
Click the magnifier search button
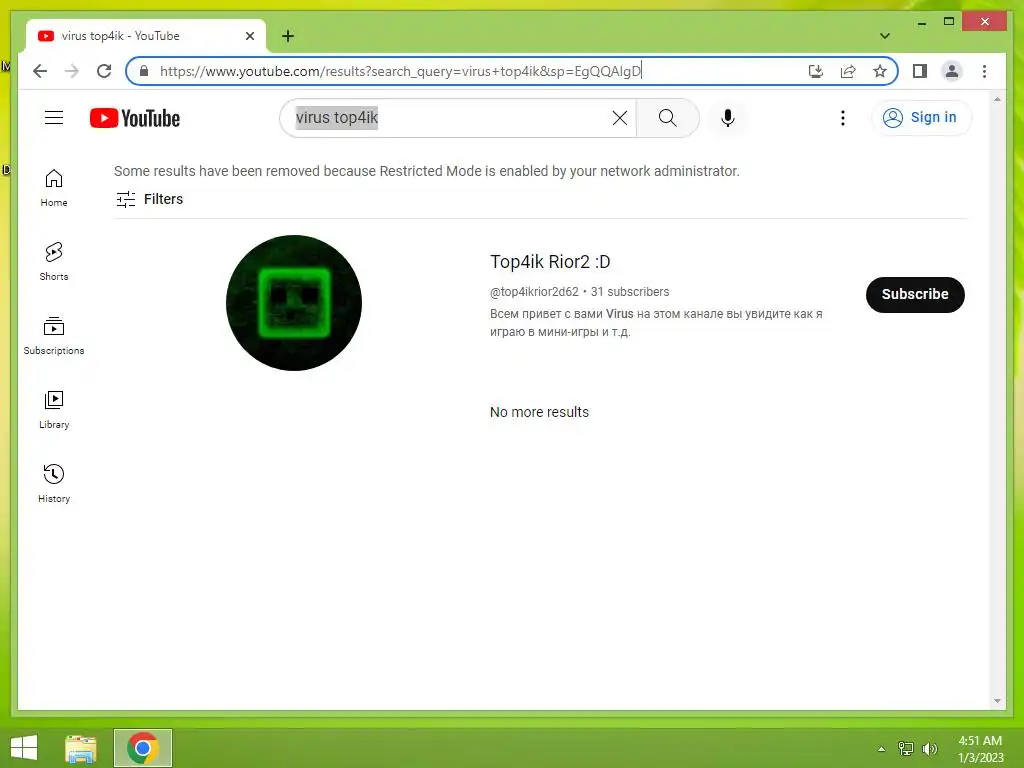[667, 118]
